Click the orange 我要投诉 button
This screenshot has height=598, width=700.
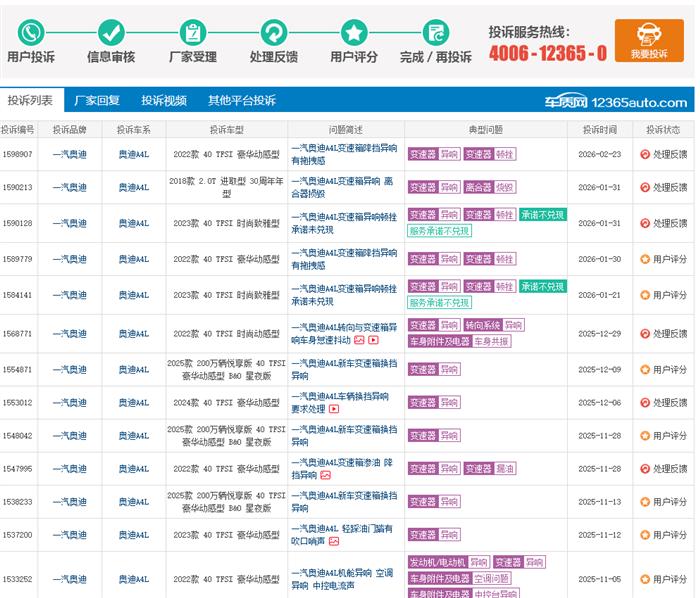(x=649, y=41)
